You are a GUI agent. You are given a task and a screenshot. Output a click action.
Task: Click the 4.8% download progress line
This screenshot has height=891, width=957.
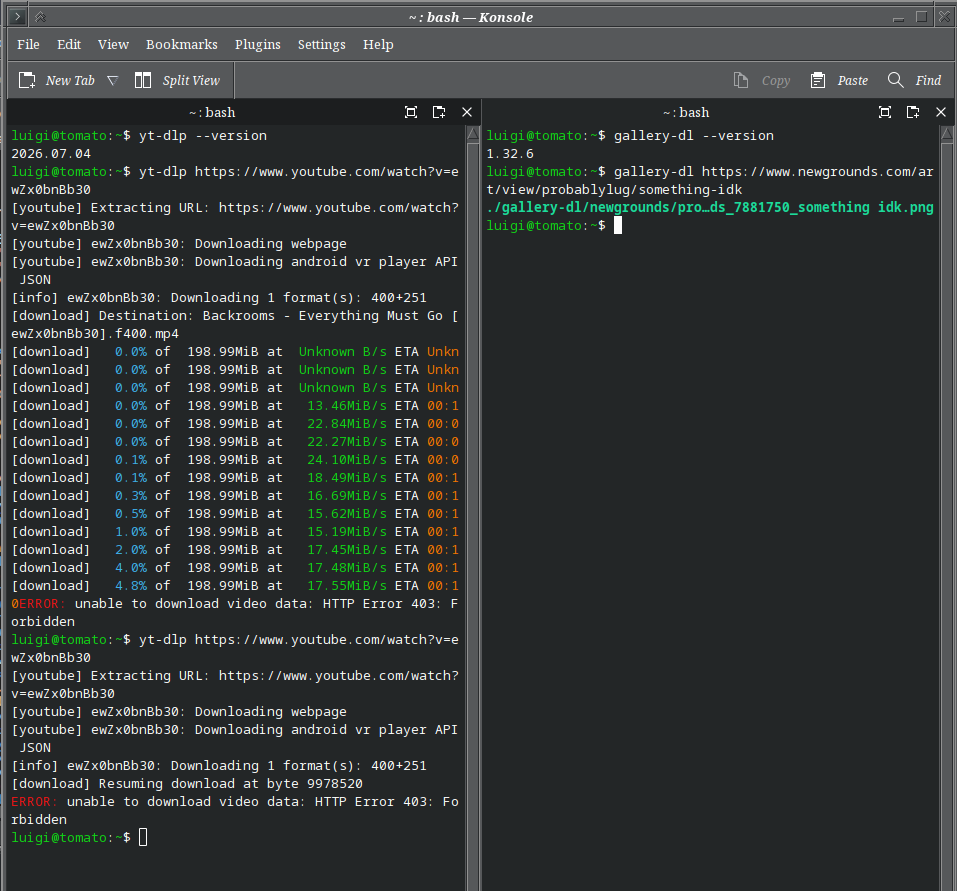coord(235,586)
